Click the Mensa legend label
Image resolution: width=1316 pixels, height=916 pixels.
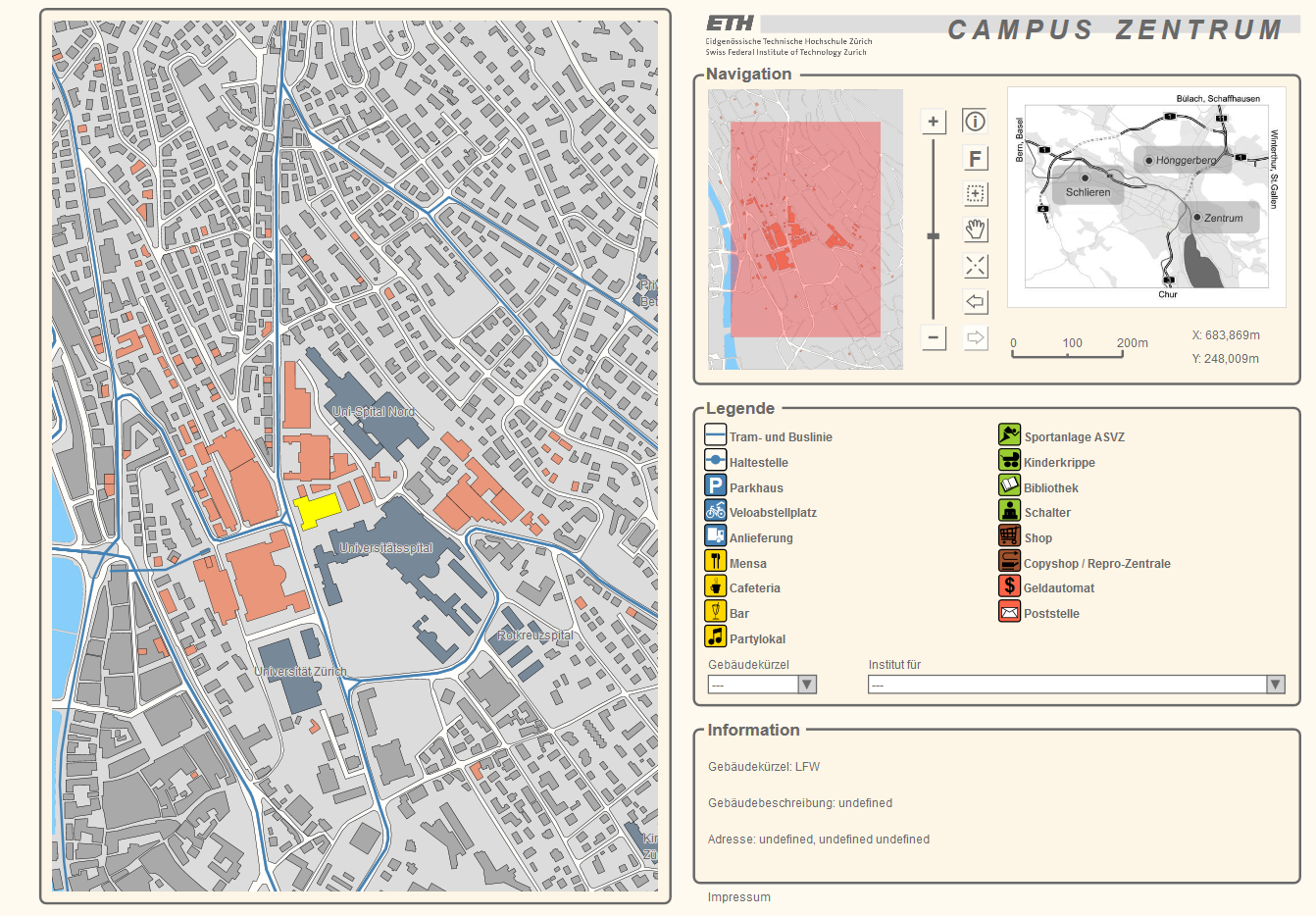pos(747,564)
